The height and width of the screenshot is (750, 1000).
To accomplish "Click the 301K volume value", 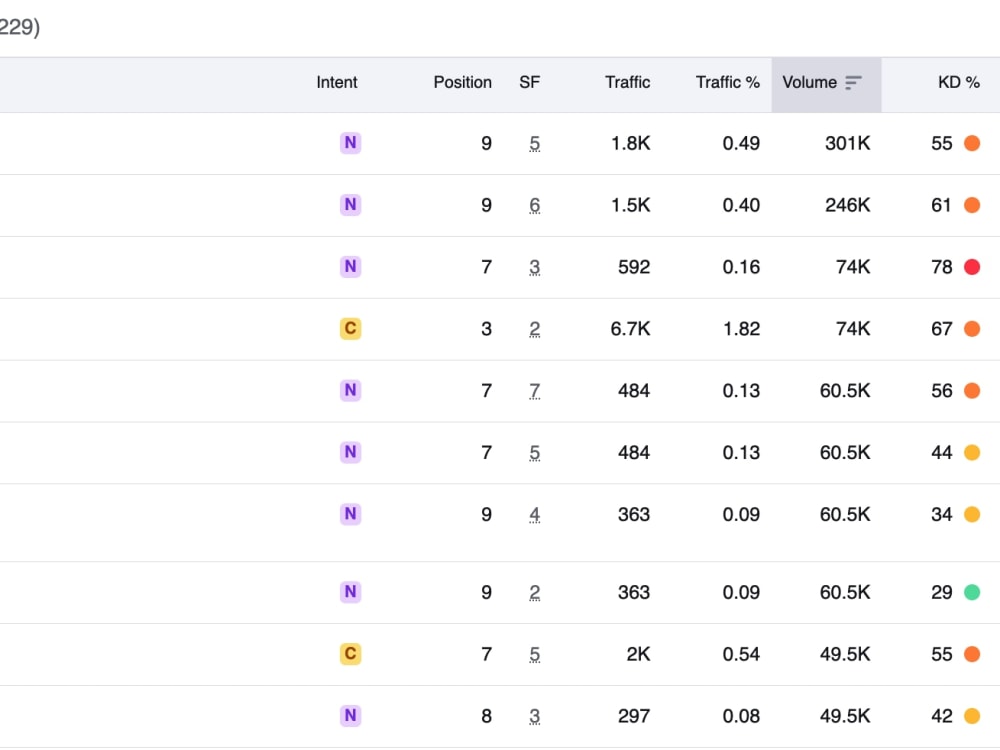I will click(x=848, y=143).
